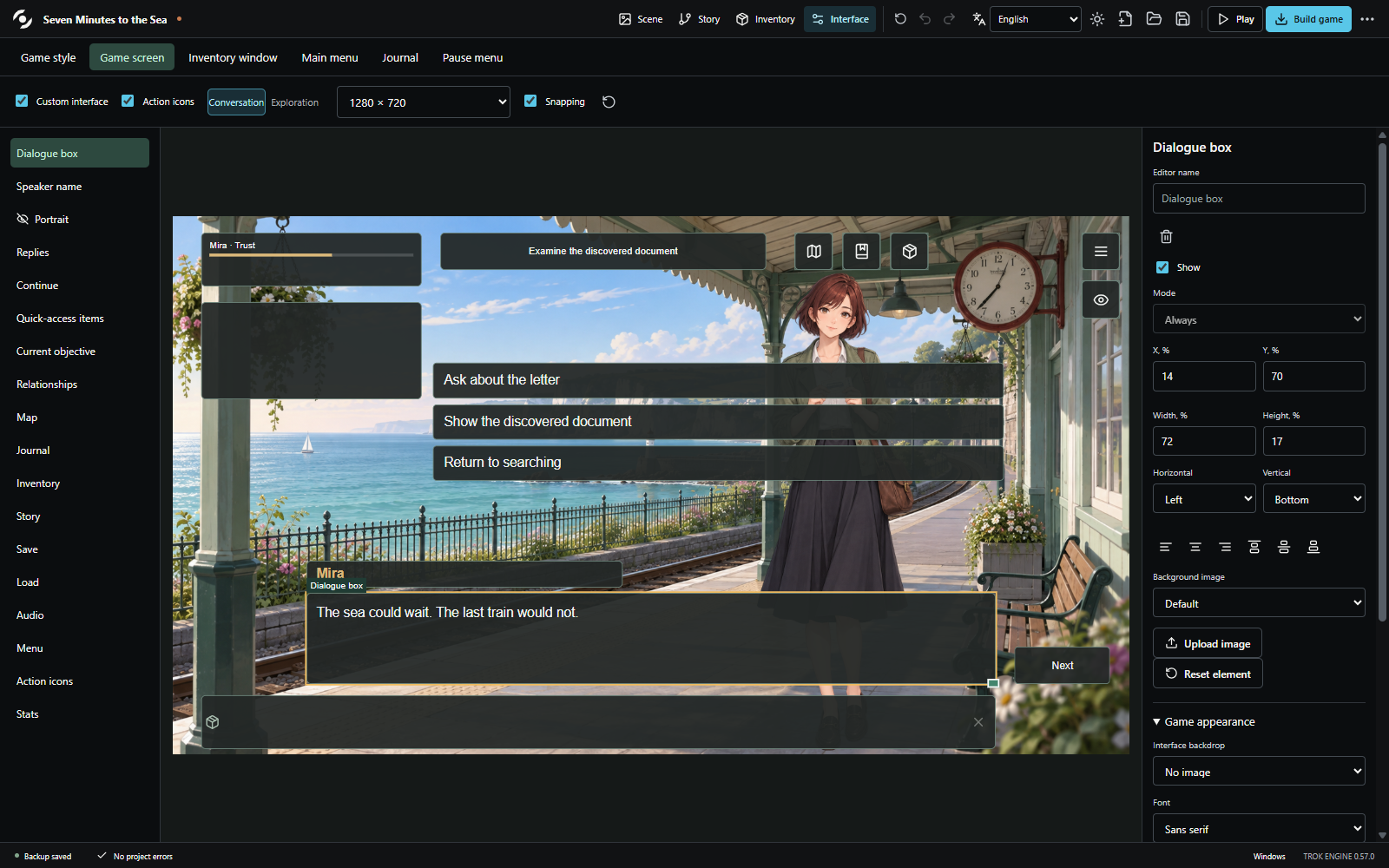
Task: Open the Horizontal alignment dropdown
Action: 1204,499
